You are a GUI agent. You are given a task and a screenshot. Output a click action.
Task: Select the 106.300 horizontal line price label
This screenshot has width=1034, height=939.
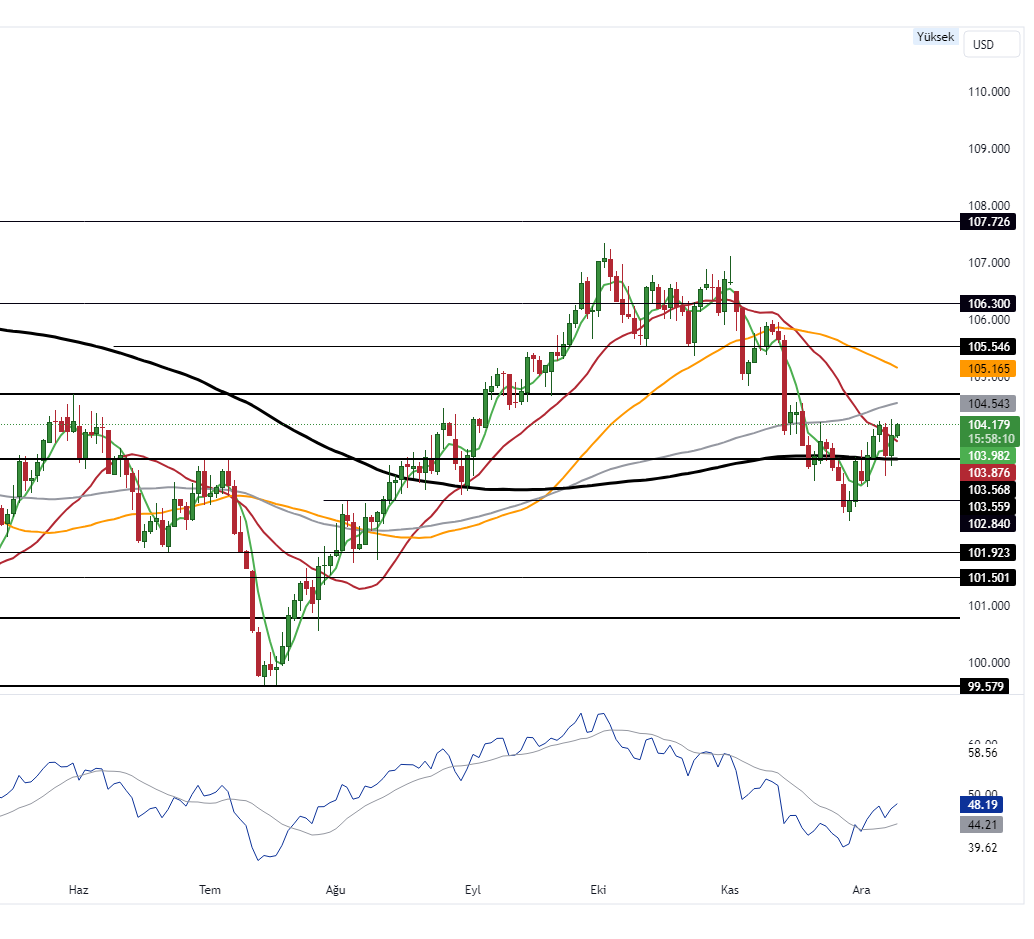(x=986, y=303)
